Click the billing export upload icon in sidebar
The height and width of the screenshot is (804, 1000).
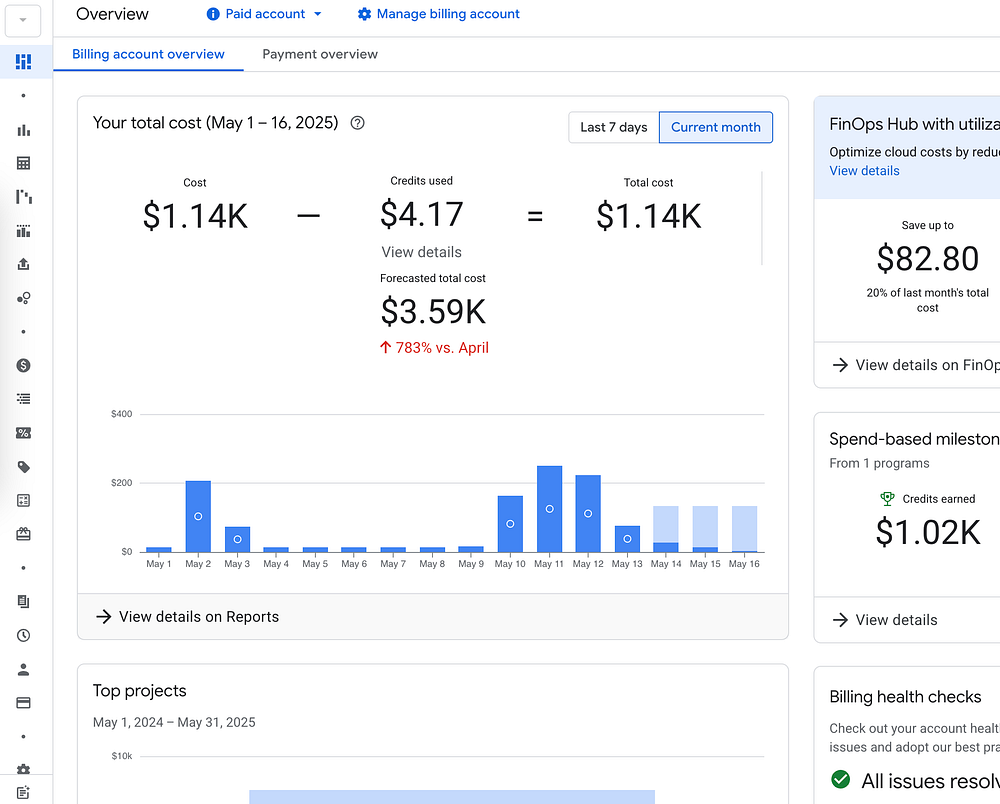pos(24,264)
